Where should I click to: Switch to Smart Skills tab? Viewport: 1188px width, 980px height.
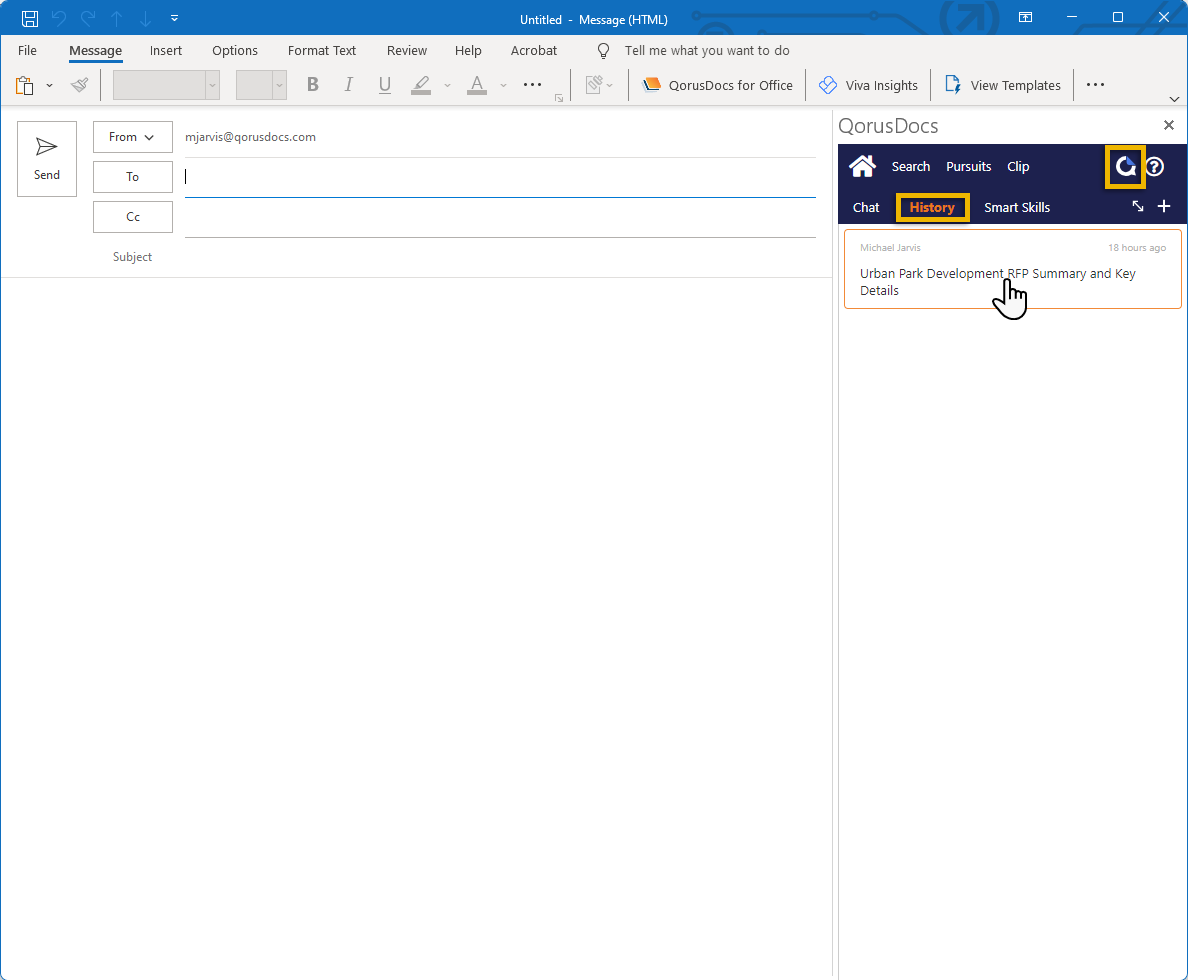pos(1017,207)
